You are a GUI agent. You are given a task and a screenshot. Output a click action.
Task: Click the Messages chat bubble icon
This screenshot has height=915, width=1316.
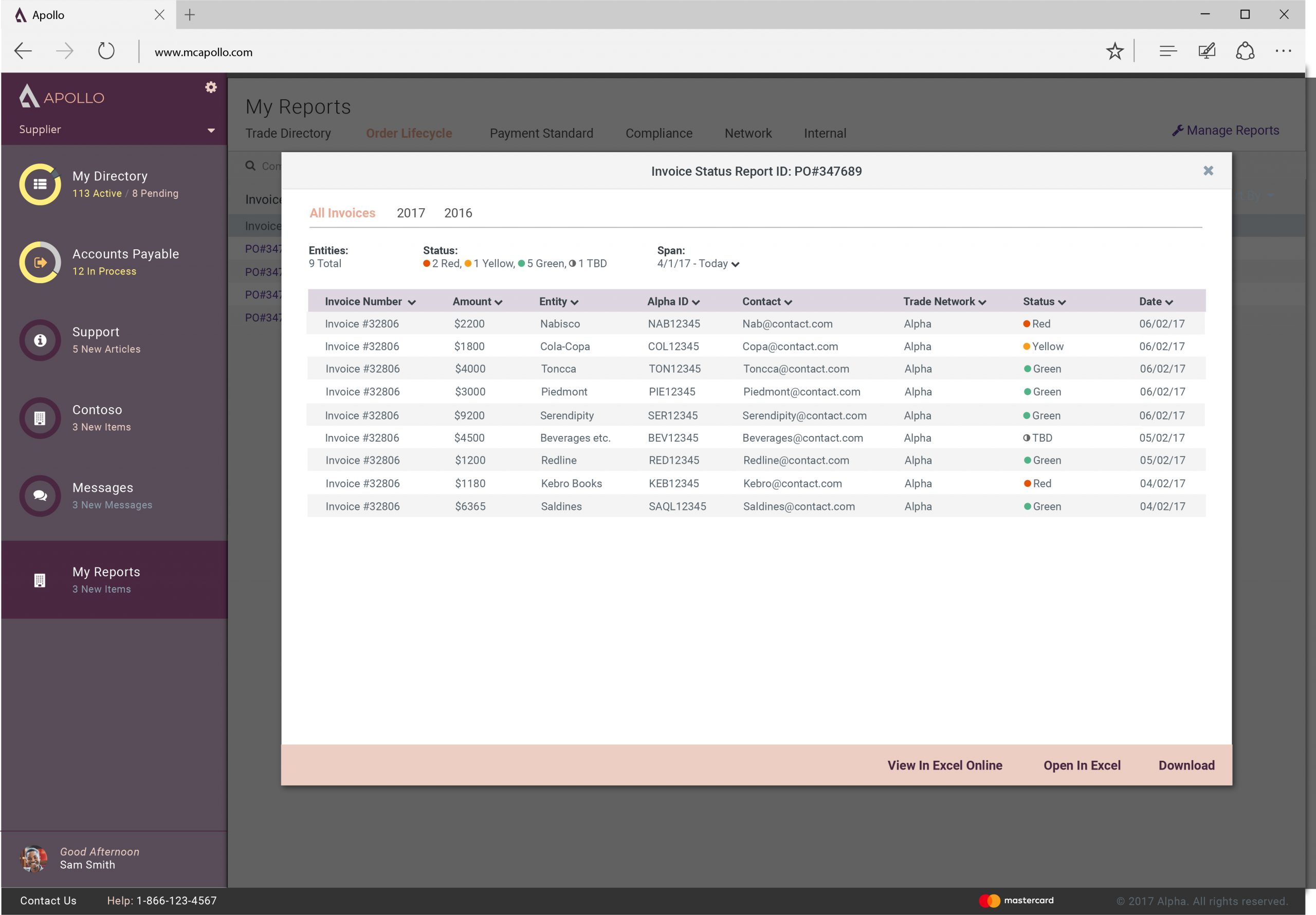click(40, 496)
